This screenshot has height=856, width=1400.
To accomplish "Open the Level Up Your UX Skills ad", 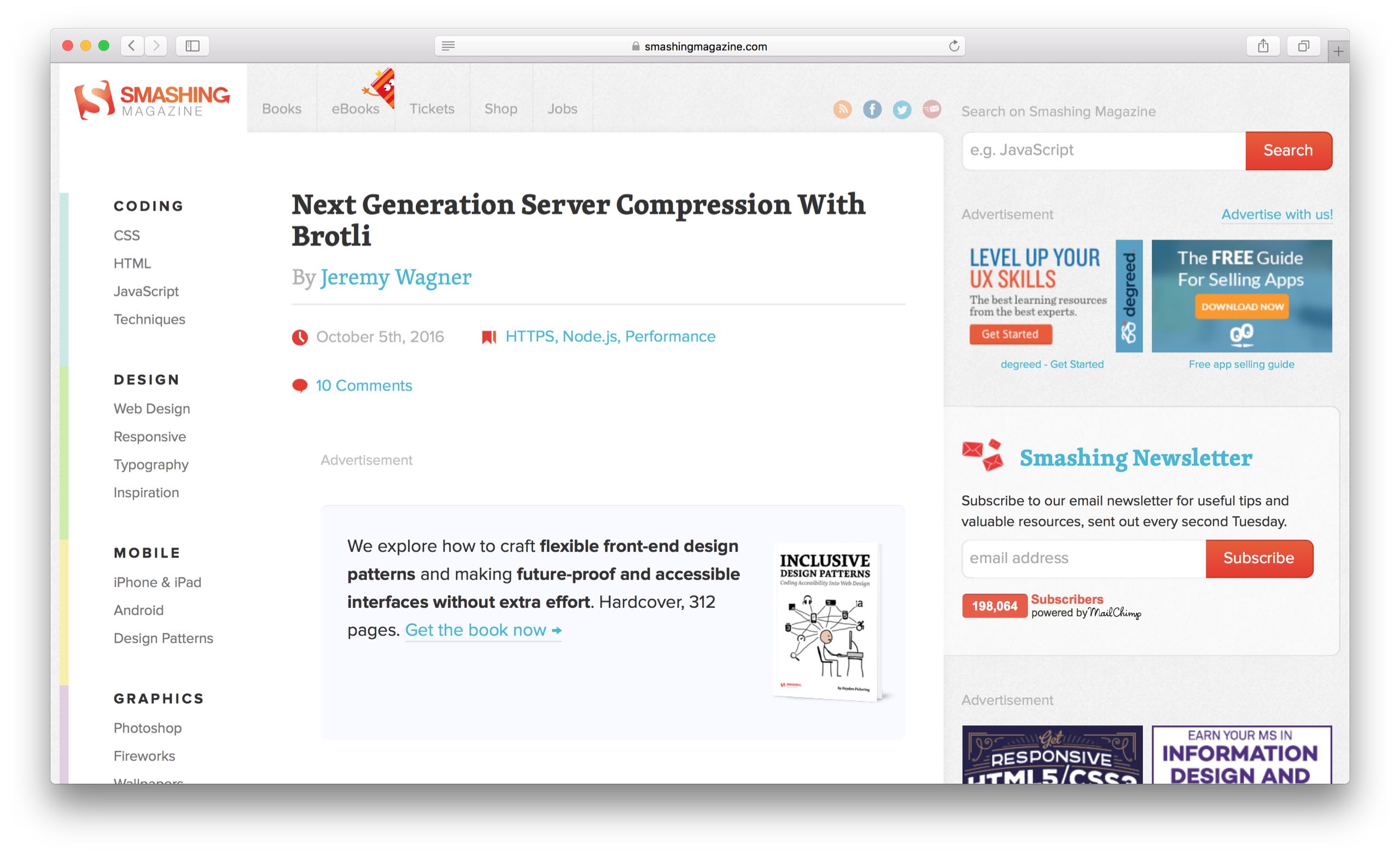I will point(1052,295).
